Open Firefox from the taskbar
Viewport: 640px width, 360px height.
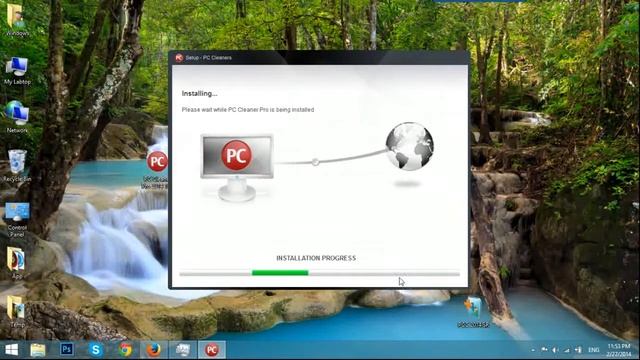154,350
